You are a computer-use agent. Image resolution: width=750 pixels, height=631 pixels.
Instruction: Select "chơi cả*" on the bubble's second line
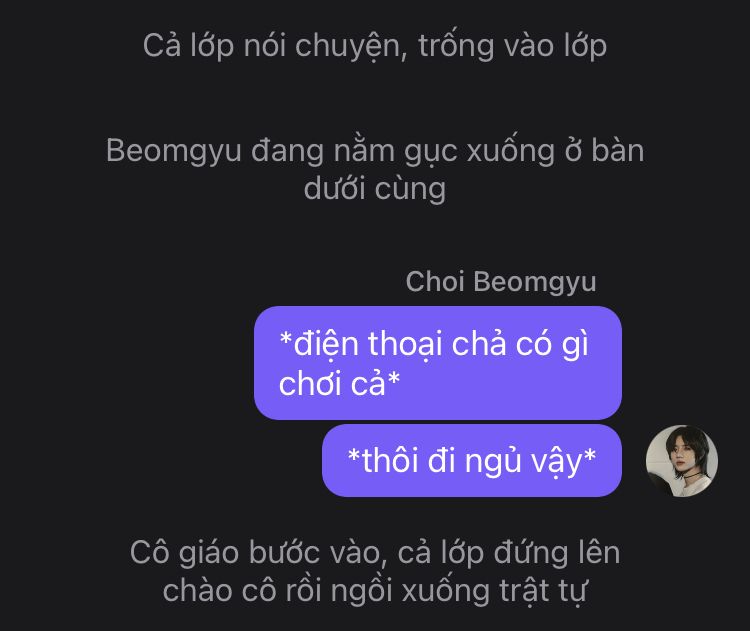pyautogui.click(x=339, y=383)
